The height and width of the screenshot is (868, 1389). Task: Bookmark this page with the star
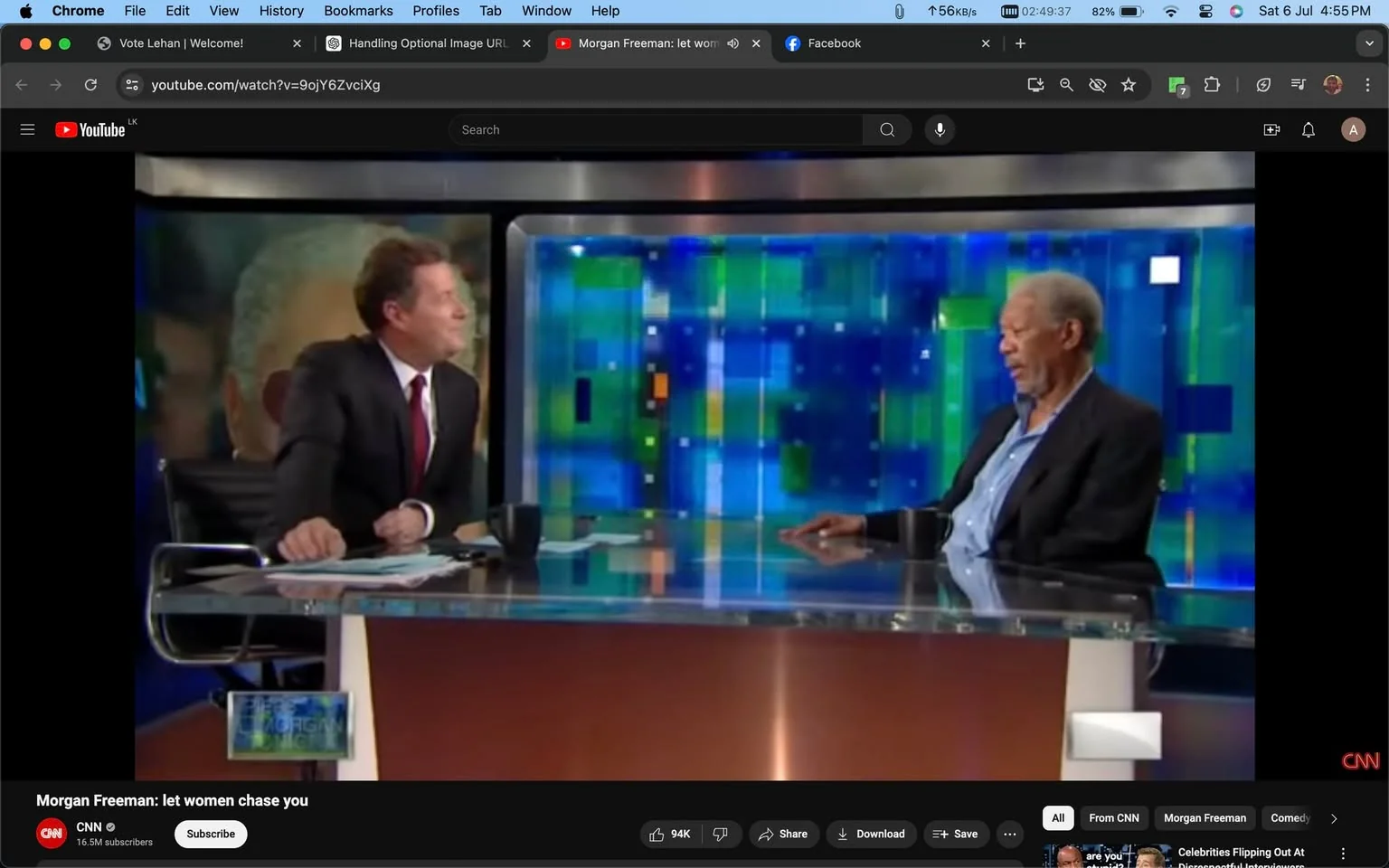click(1128, 84)
